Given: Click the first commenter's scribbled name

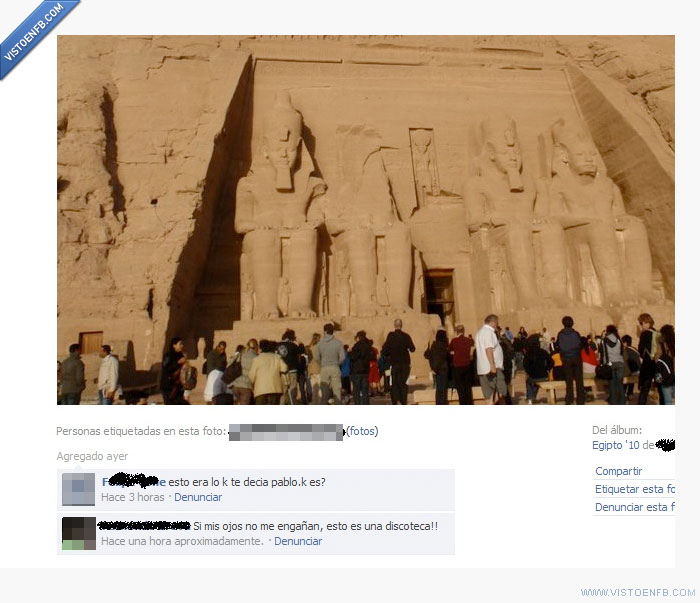Looking at the screenshot, I should click(x=133, y=481).
